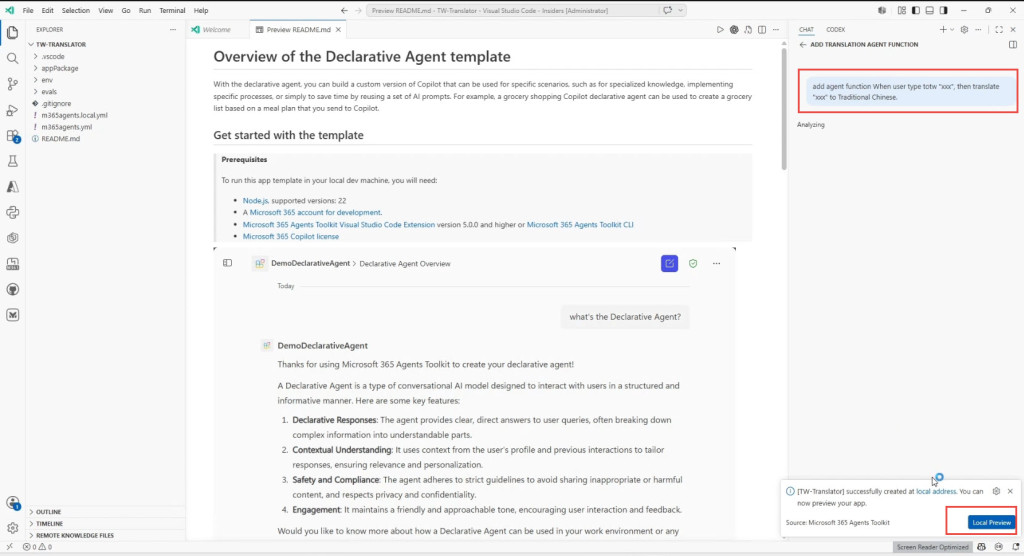Image resolution: width=1024 pixels, height=556 pixels.
Task: Expand the OUTLINE section
Action: point(106,512)
